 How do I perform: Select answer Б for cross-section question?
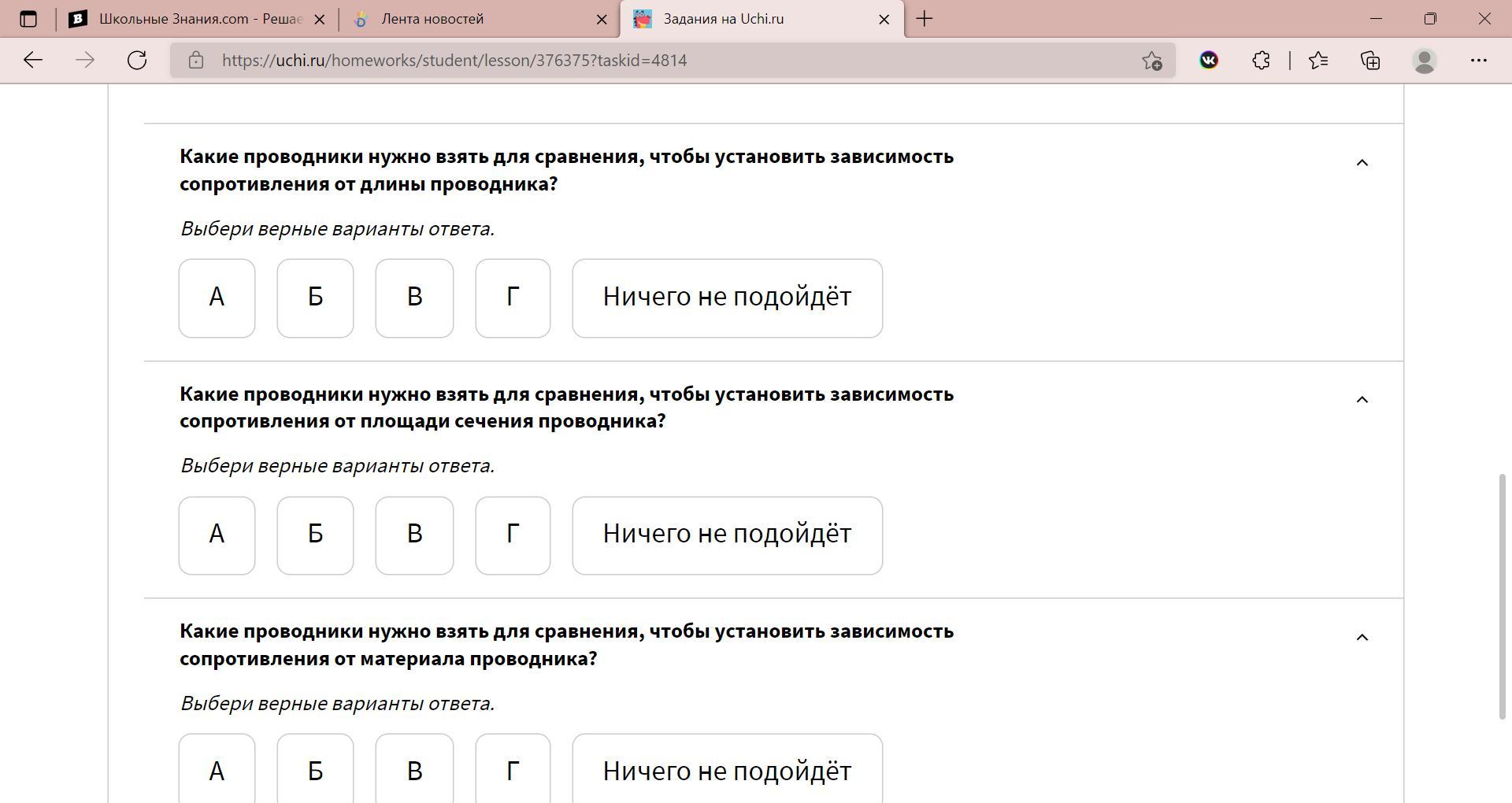(315, 535)
